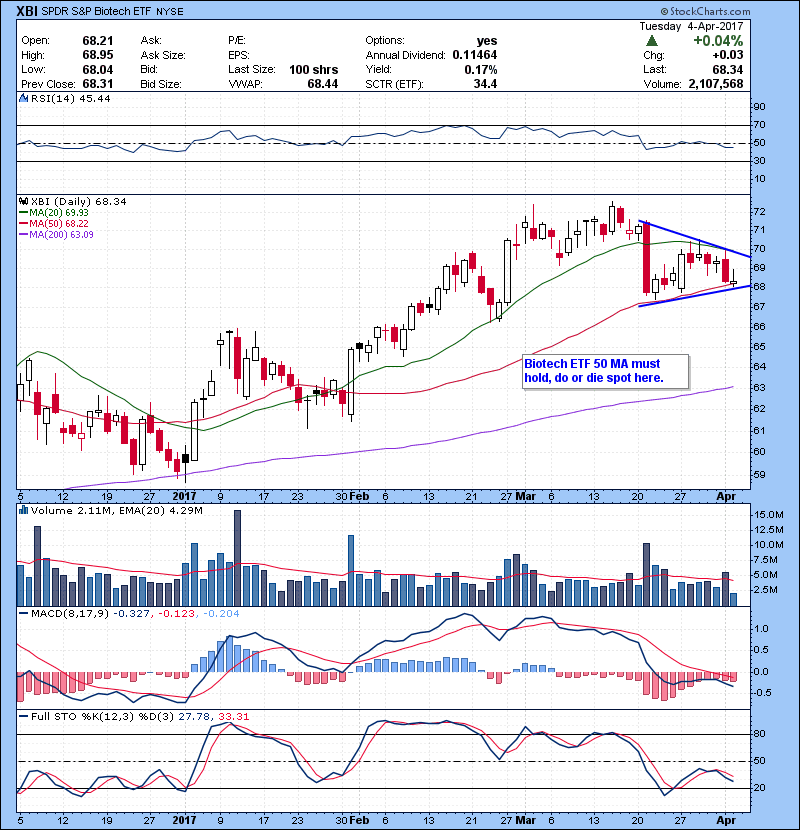Click the 59 price axis label
The width and height of the screenshot is (800, 830).
point(759,474)
